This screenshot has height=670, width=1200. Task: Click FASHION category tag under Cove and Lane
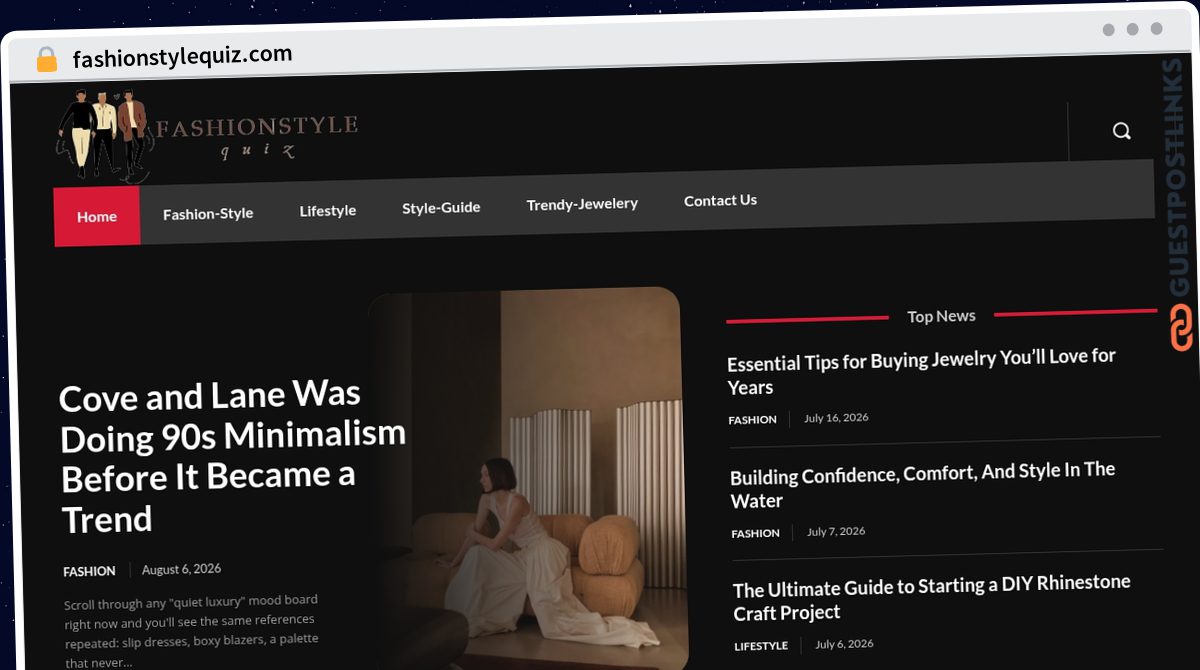89,572
